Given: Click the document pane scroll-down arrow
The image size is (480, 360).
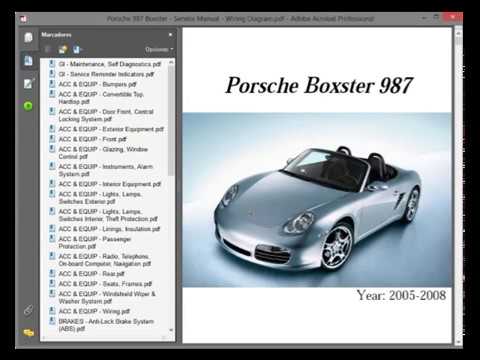Looking at the screenshot, I should (x=458, y=342).
